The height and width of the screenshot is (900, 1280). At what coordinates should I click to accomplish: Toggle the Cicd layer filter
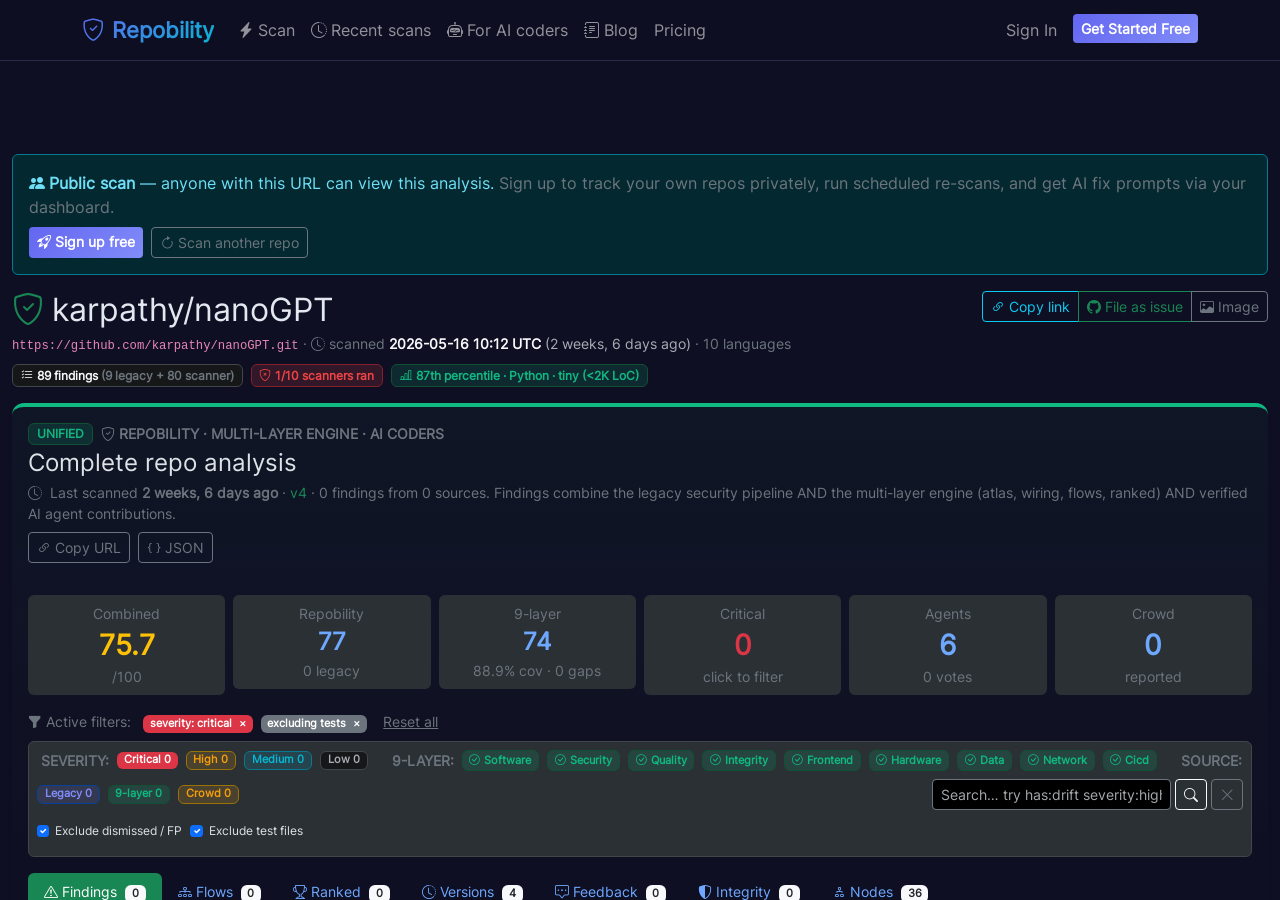[1130, 760]
